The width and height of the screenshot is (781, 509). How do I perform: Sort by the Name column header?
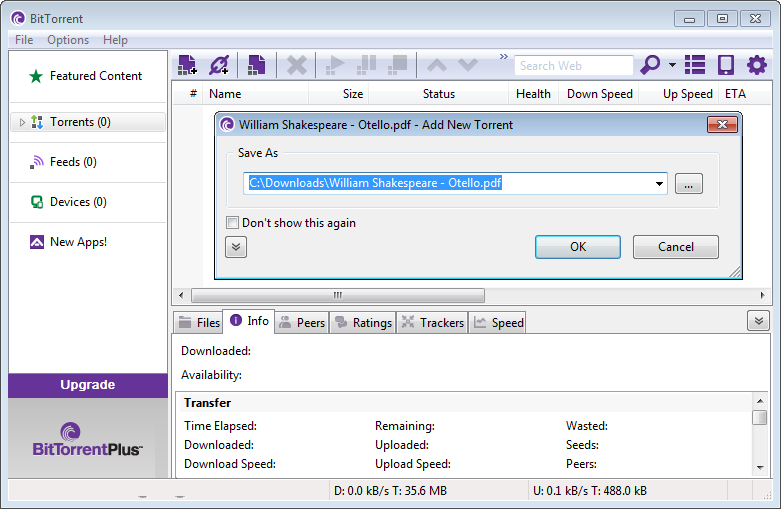click(x=256, y=94)
